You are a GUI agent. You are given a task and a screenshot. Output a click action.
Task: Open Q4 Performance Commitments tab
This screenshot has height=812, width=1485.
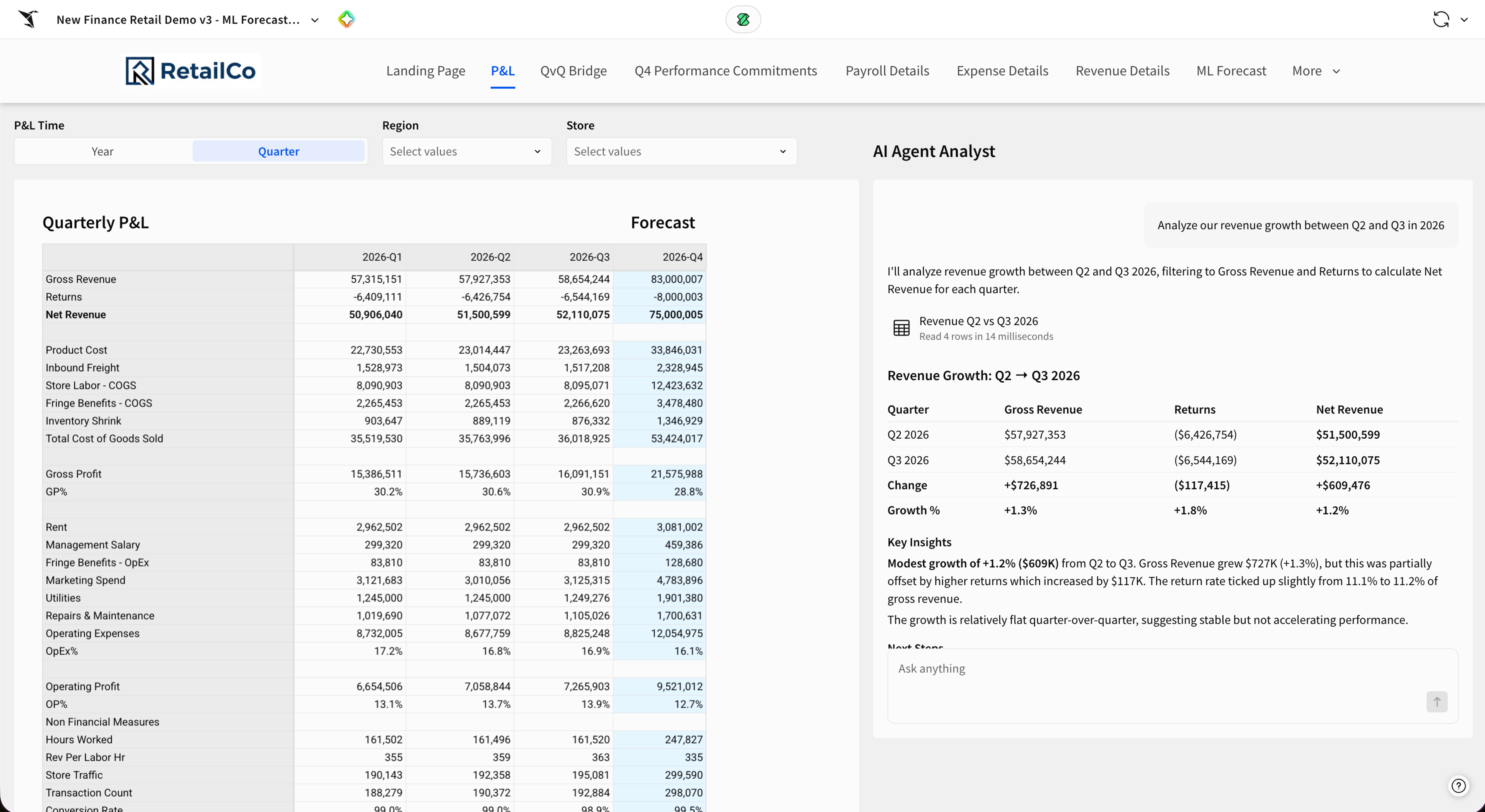[725, 71]
